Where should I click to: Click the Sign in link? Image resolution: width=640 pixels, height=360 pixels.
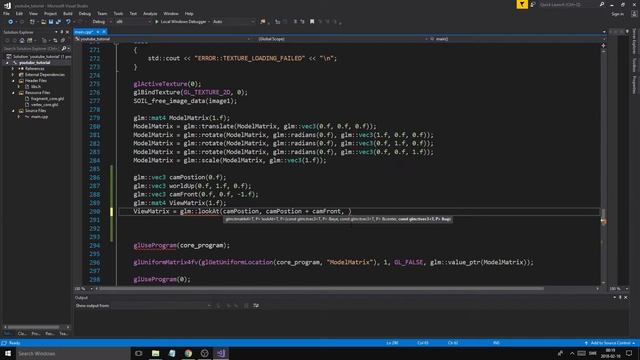pyautogui.click(x=618, y=14)
